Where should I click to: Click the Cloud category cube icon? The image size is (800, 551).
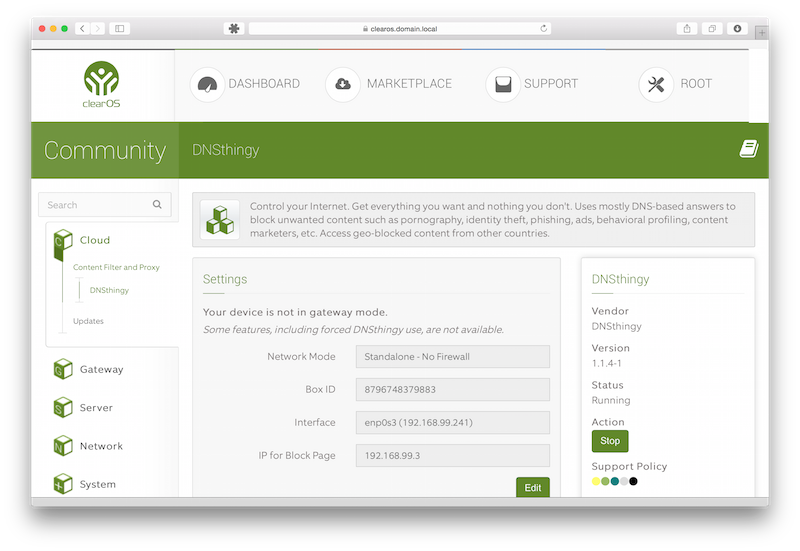63,241
